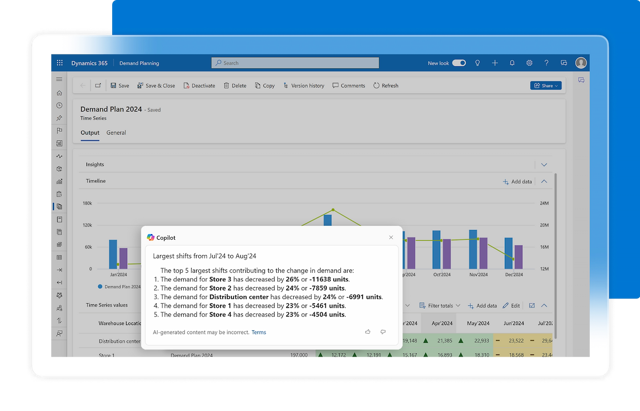
Task: Toggle the New look switch
Action: pos(458,62)
